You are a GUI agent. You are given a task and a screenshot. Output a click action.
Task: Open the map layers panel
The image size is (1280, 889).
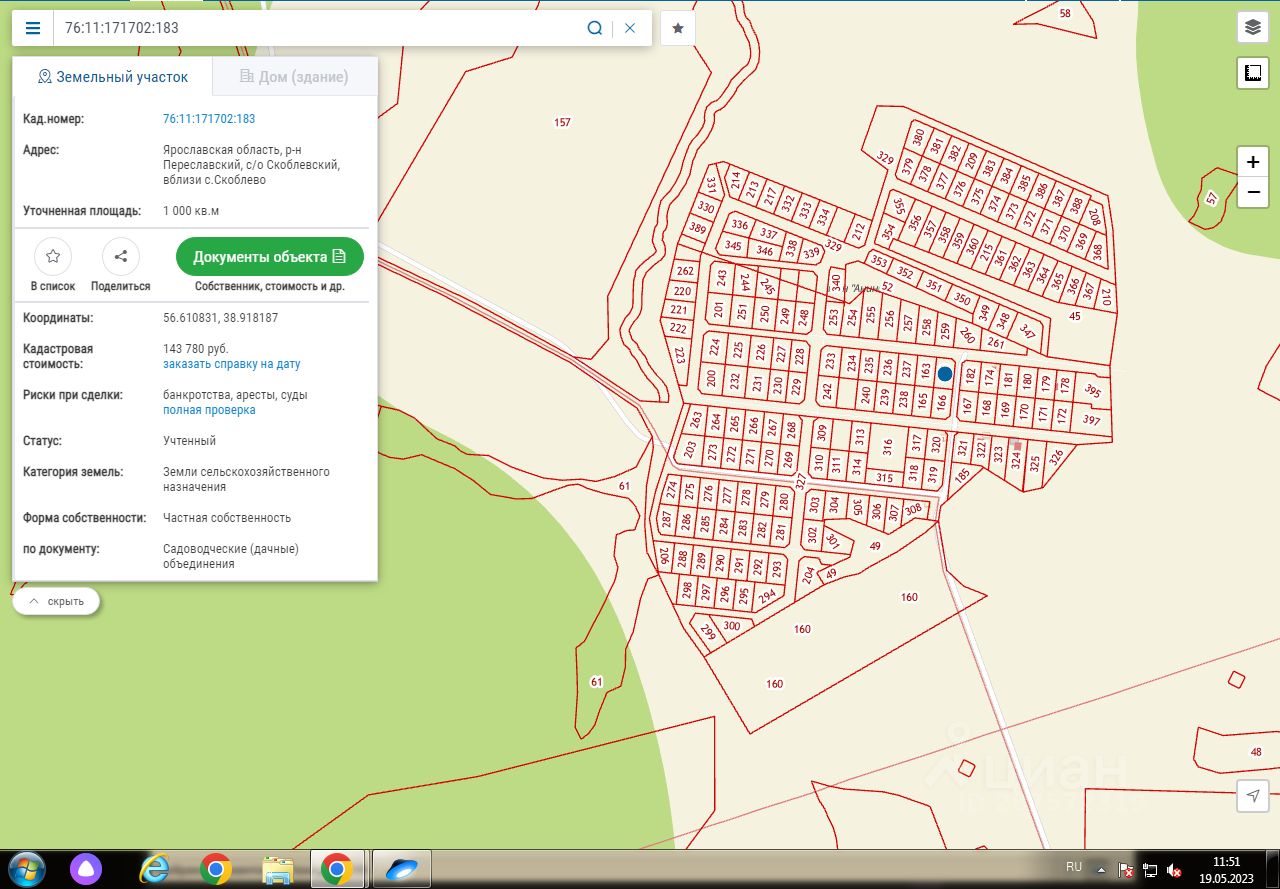[1253, 27]
